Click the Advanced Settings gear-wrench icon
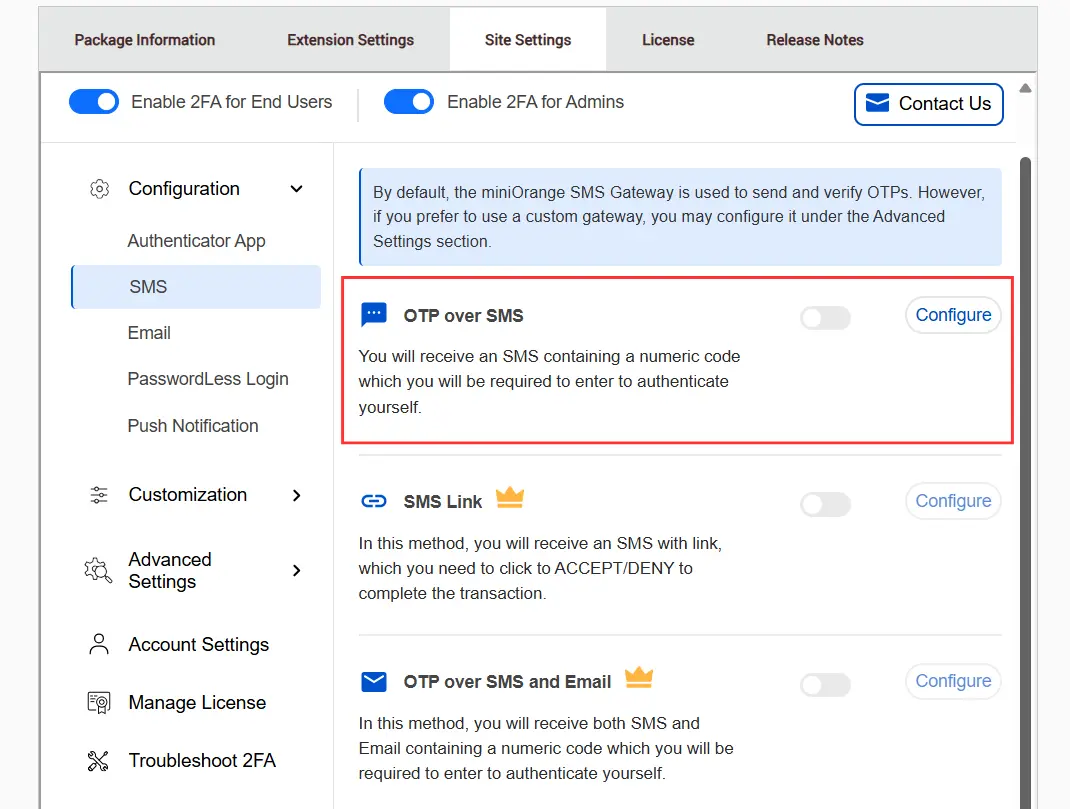This screenshot has height=809, width=1070. point(98,570)
